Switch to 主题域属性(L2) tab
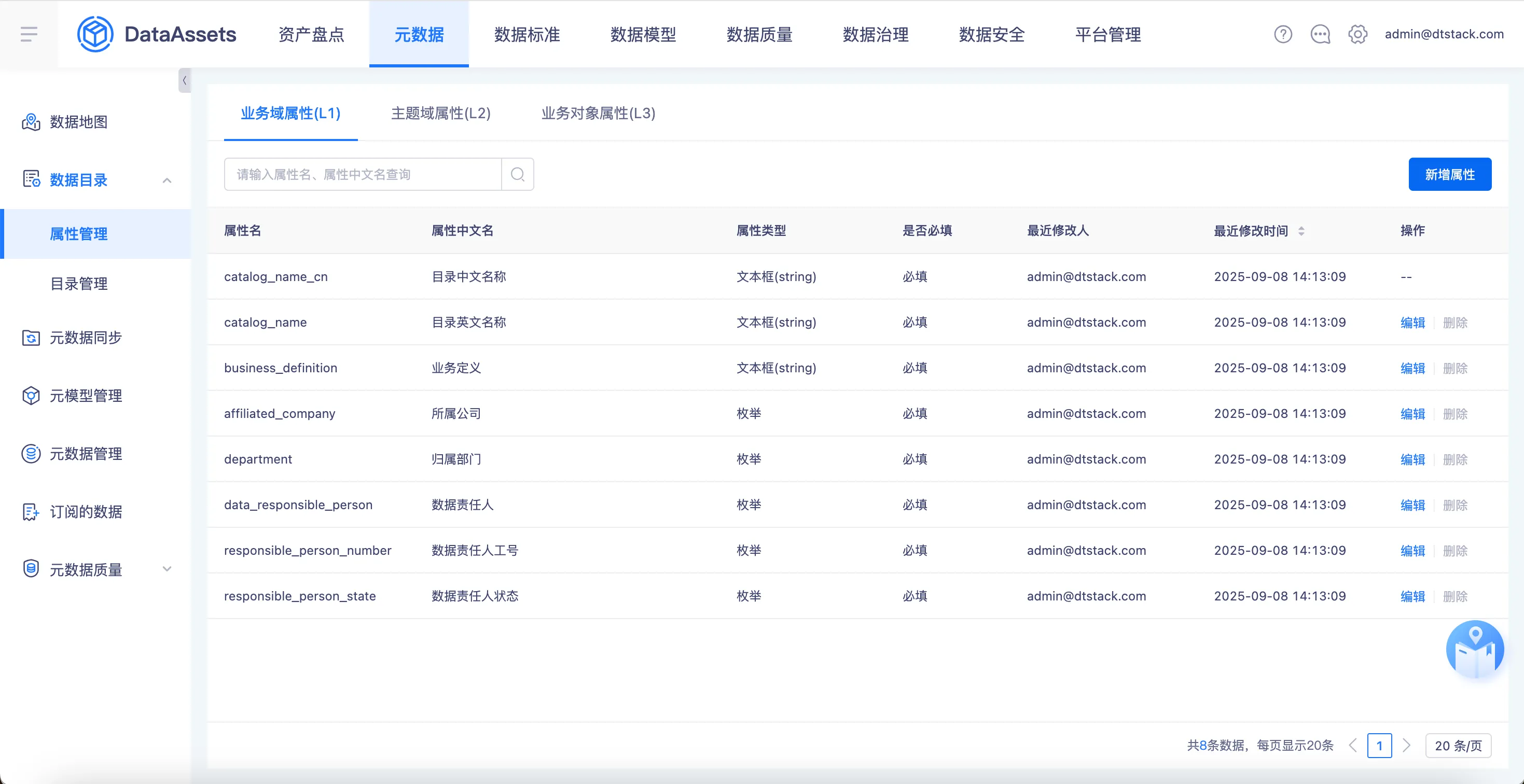 click(441, 113)
